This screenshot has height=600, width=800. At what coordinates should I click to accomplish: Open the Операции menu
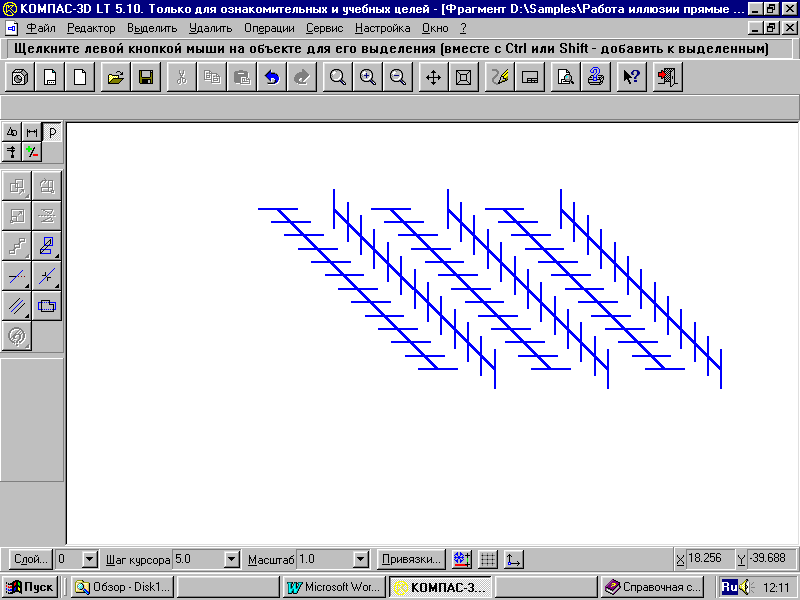click(x=269, y=29)
